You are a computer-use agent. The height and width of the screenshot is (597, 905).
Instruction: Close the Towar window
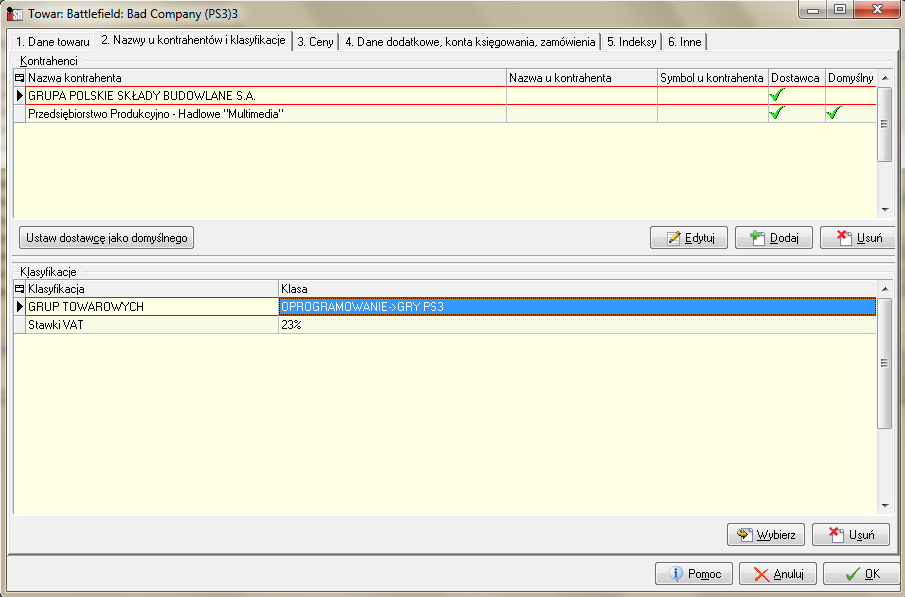tap(877, 10)
